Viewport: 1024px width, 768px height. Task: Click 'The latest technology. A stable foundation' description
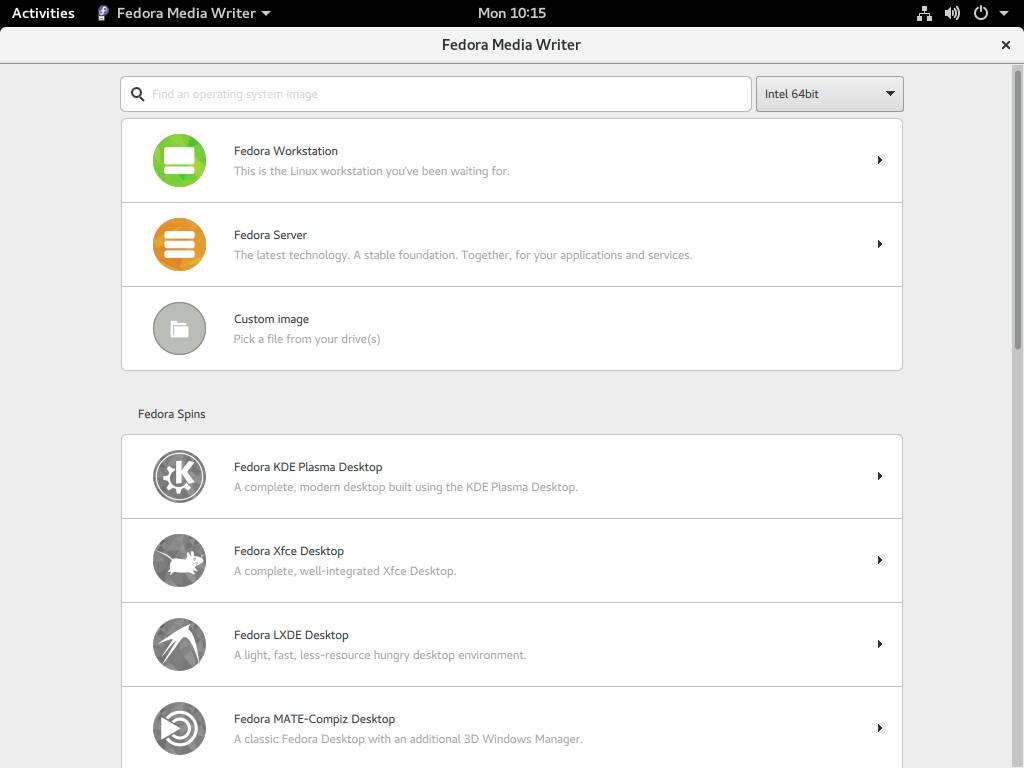463,255
